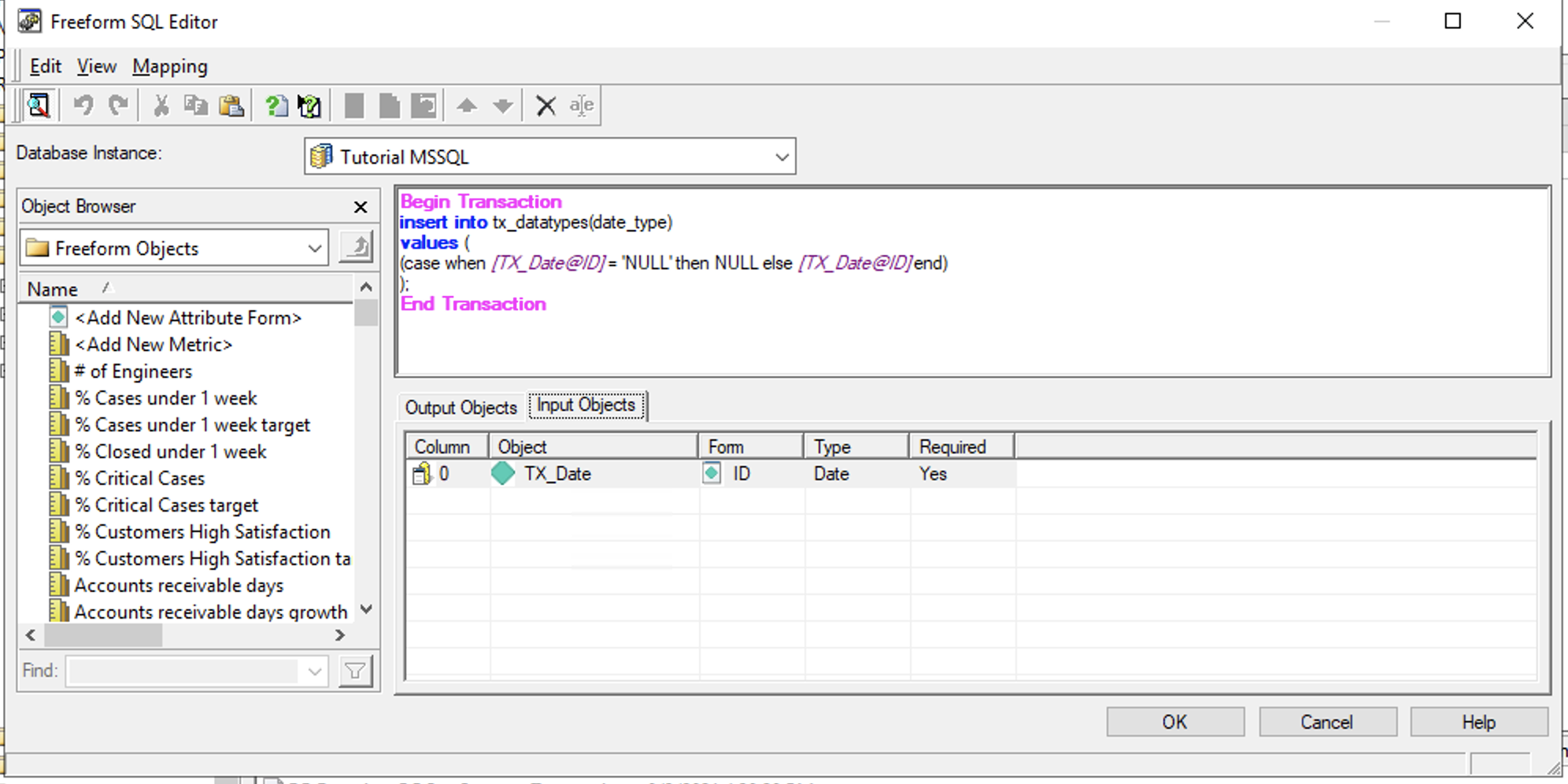Click the OK button
1568x784 pixels.
1174,721
